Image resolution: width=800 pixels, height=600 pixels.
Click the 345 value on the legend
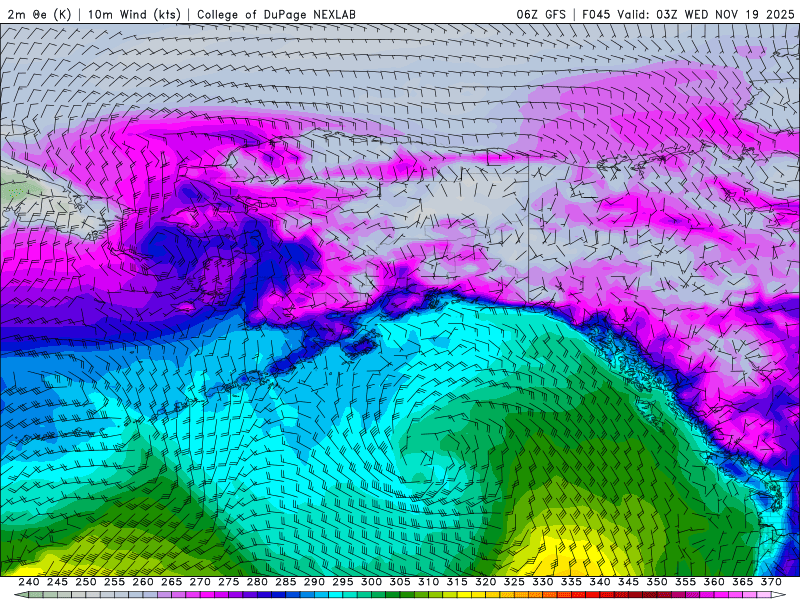[629, 582]
